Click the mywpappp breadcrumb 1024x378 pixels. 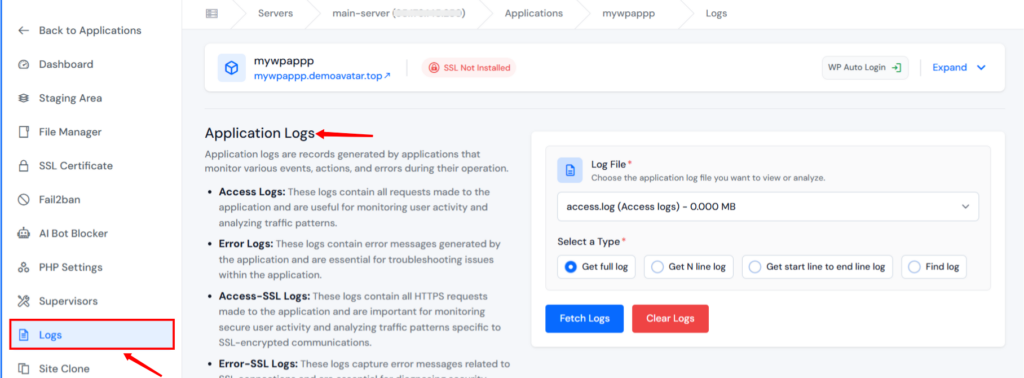pyautogui.click(x=628, y=13)
